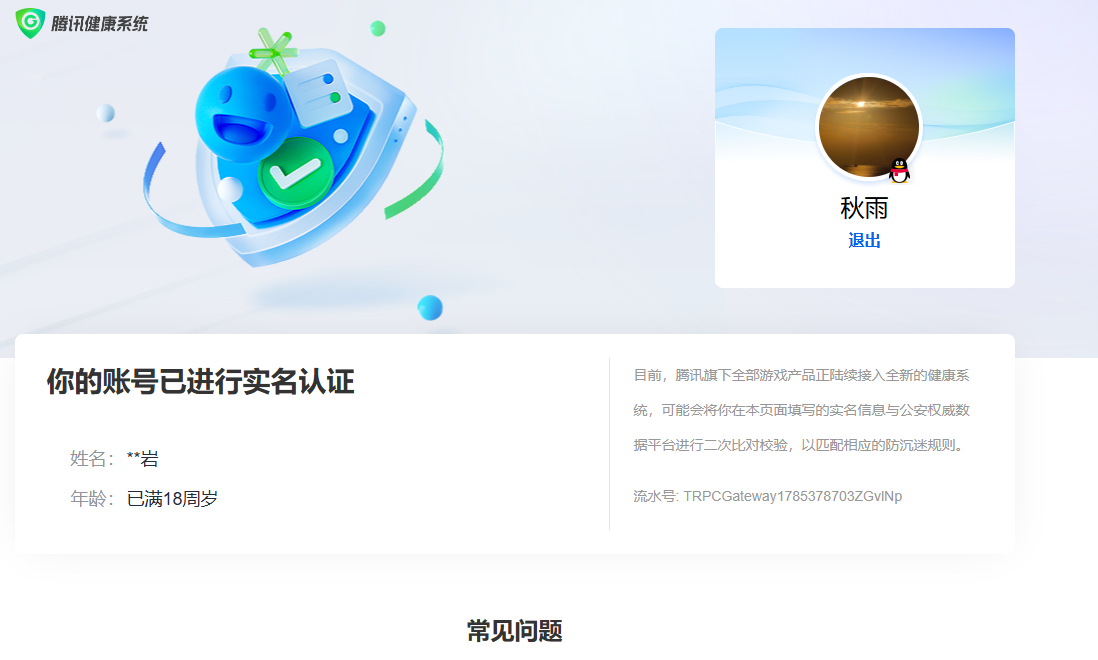
Task: Click the 姓名 label
Action: (x=92, y=458)
